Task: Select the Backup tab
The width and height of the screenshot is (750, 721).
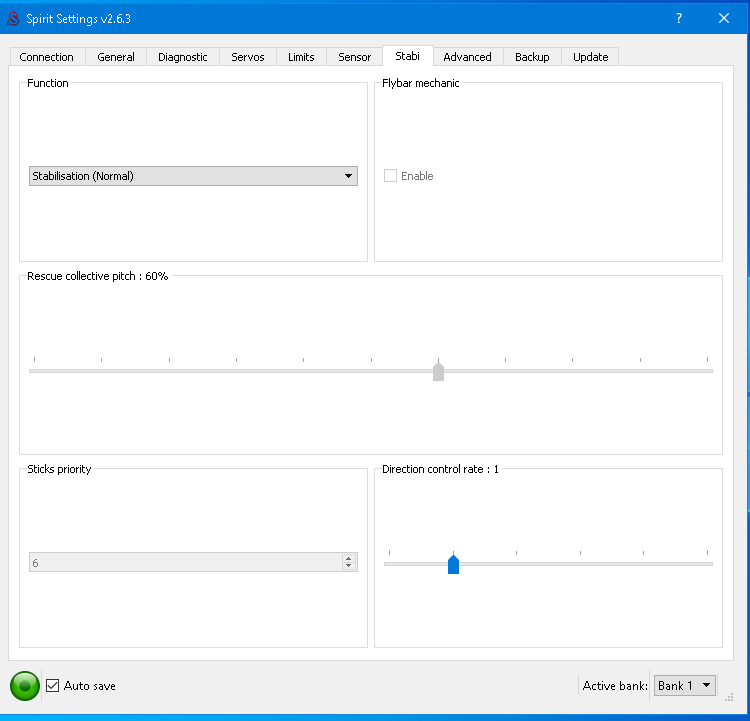Action: [532, 57]
